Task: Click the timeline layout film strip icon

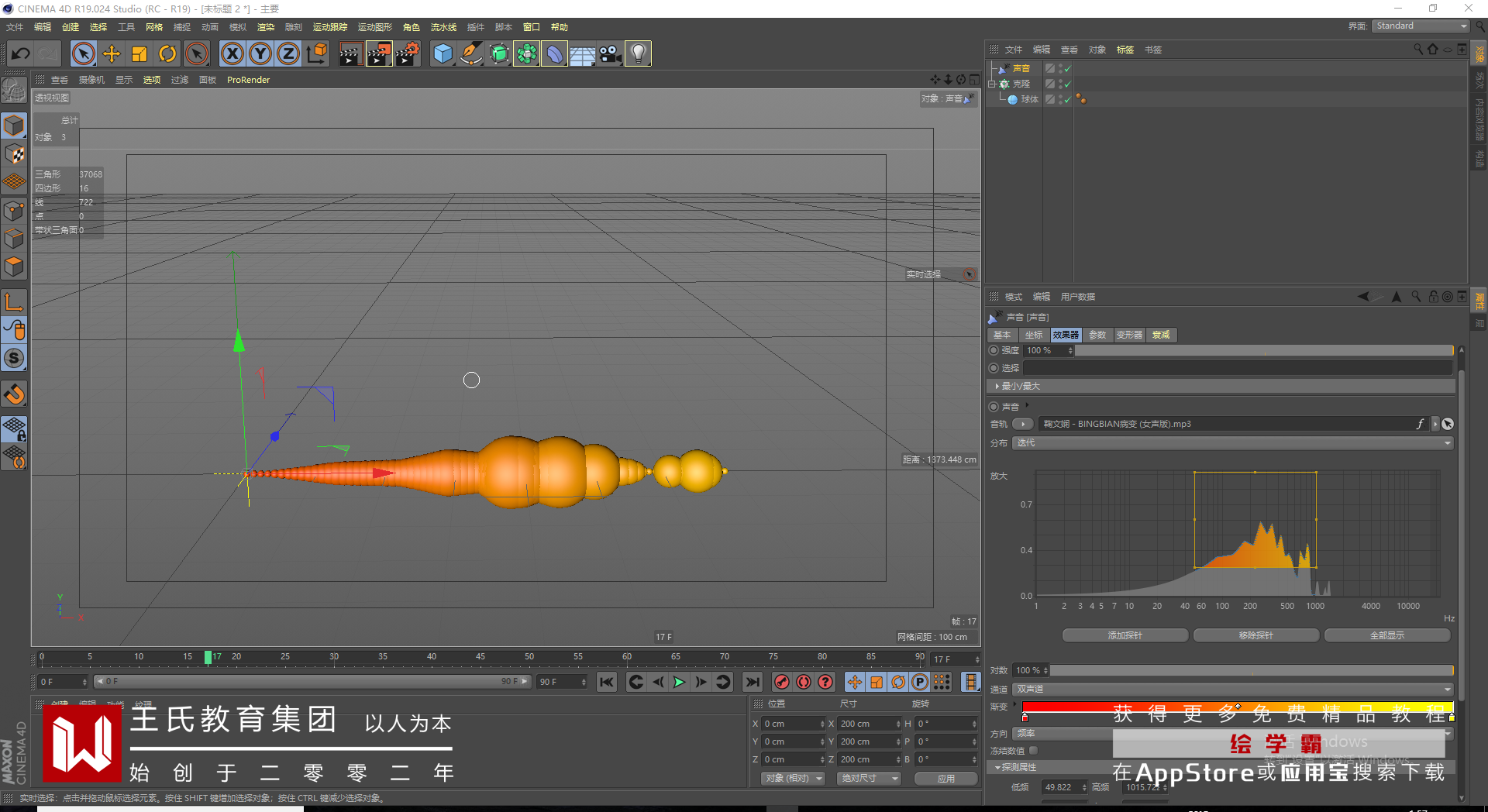Action: 970,682
